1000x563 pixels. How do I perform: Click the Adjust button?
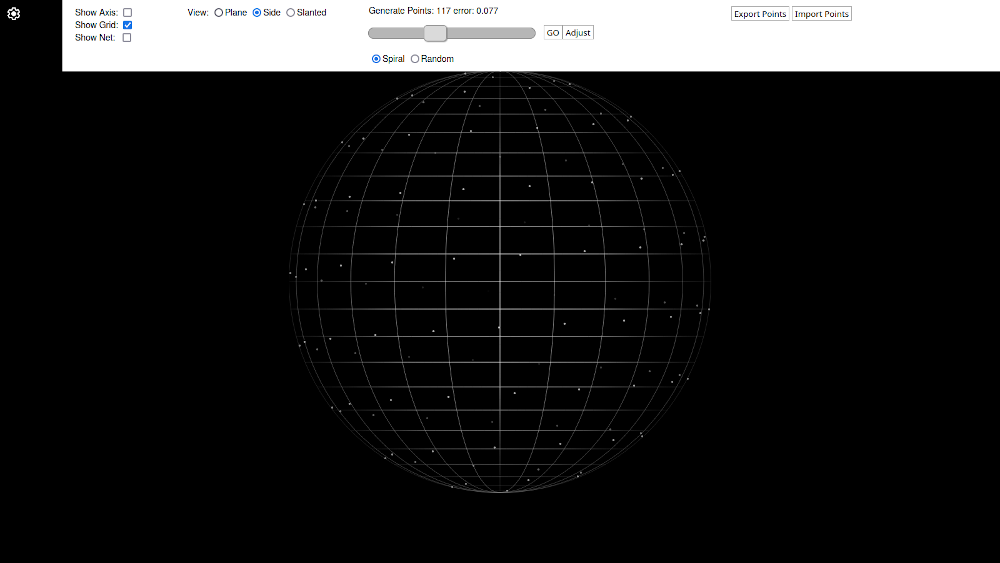[x=578, y=33]
